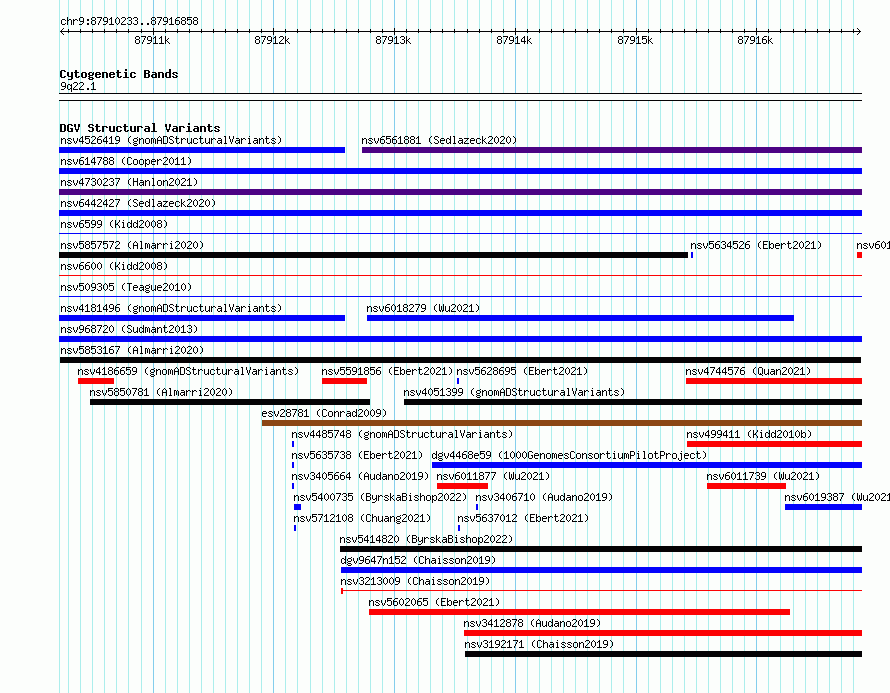Viewport: 890px width, 693px height.
Task: Click the red bar of nsv5602065
Action: coord(579,612)
